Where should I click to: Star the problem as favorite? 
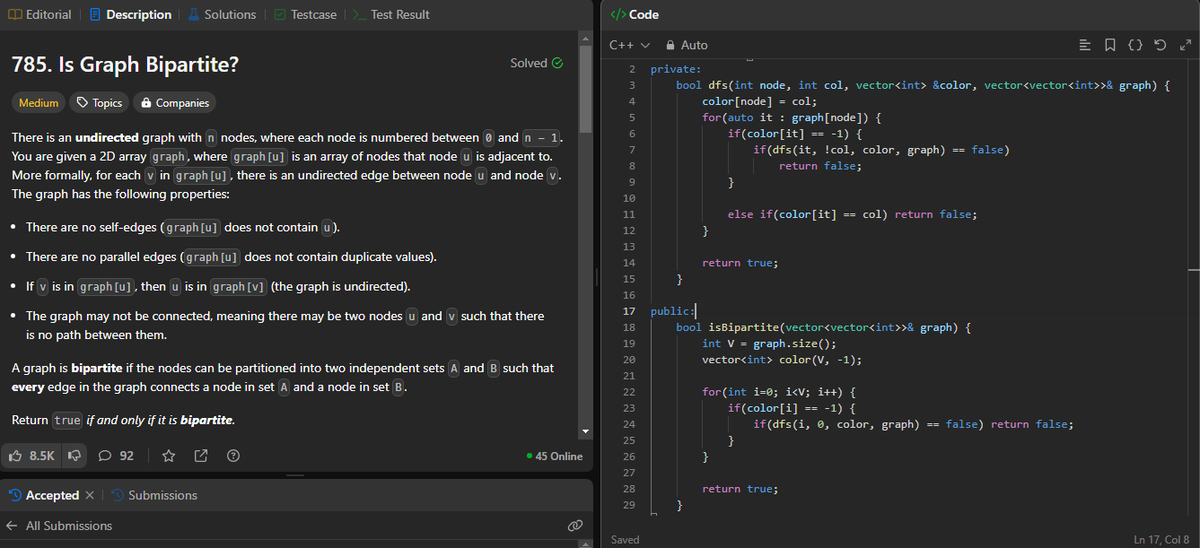pos(169,456)
